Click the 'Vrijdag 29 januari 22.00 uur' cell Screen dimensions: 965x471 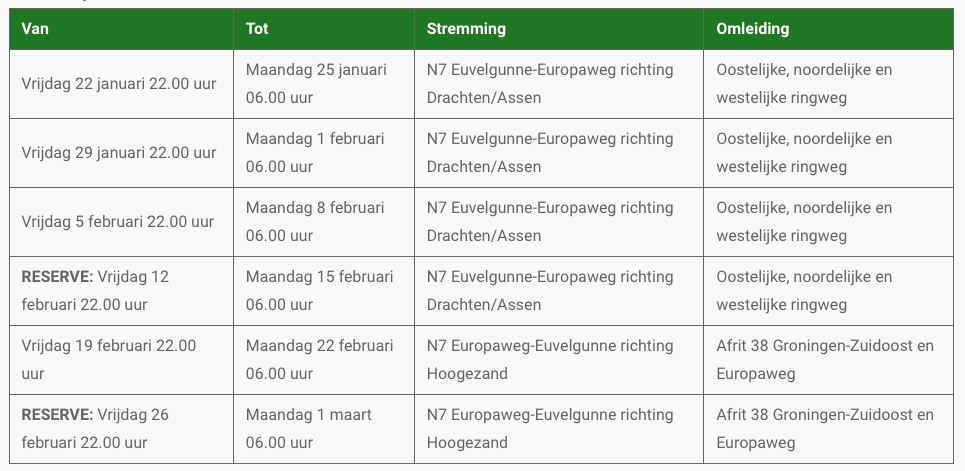point(118,153)
